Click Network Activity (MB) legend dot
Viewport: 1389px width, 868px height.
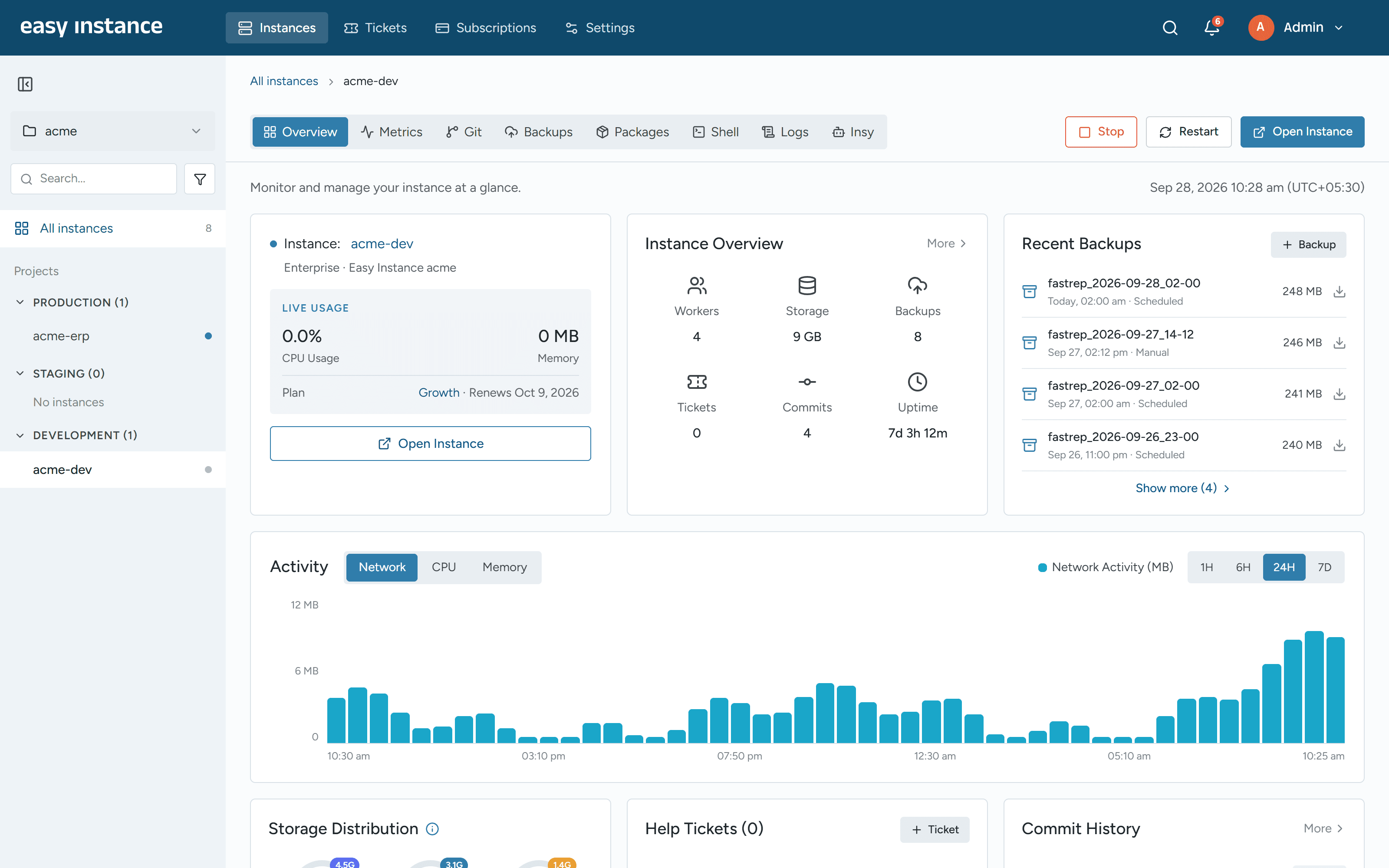pyautogui.click(x=1042, y=568)
